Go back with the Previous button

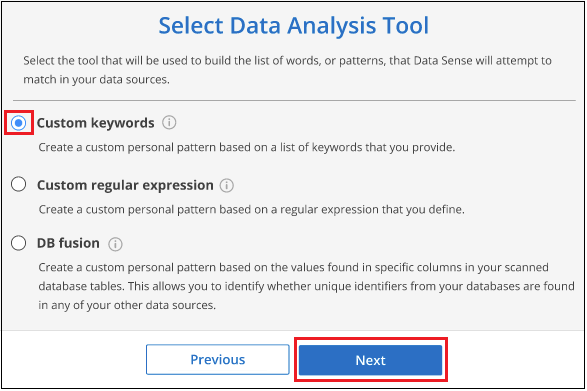point(218,360)
